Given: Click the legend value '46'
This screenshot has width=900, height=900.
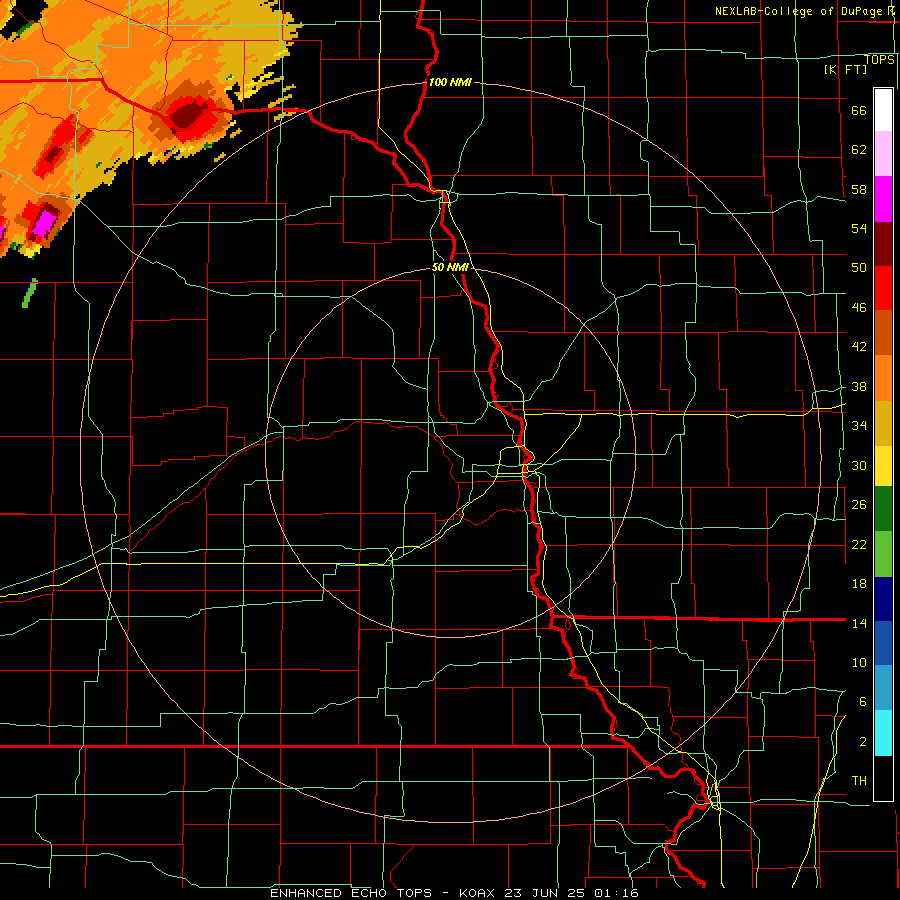Looking at the screenshot, I should pyautogui.click(x=859, y=308).
